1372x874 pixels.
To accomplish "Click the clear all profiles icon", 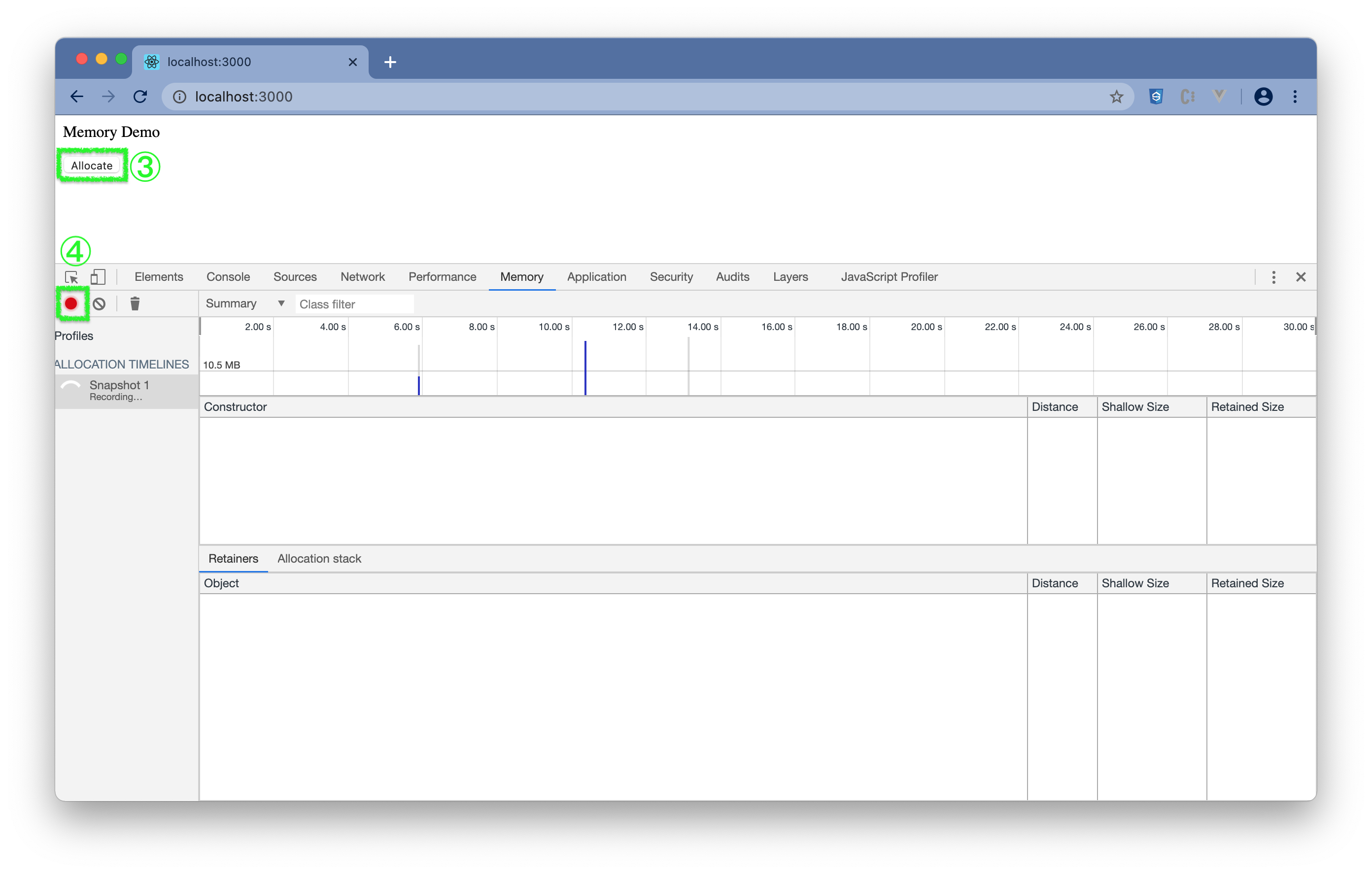I will click(99, 303).
